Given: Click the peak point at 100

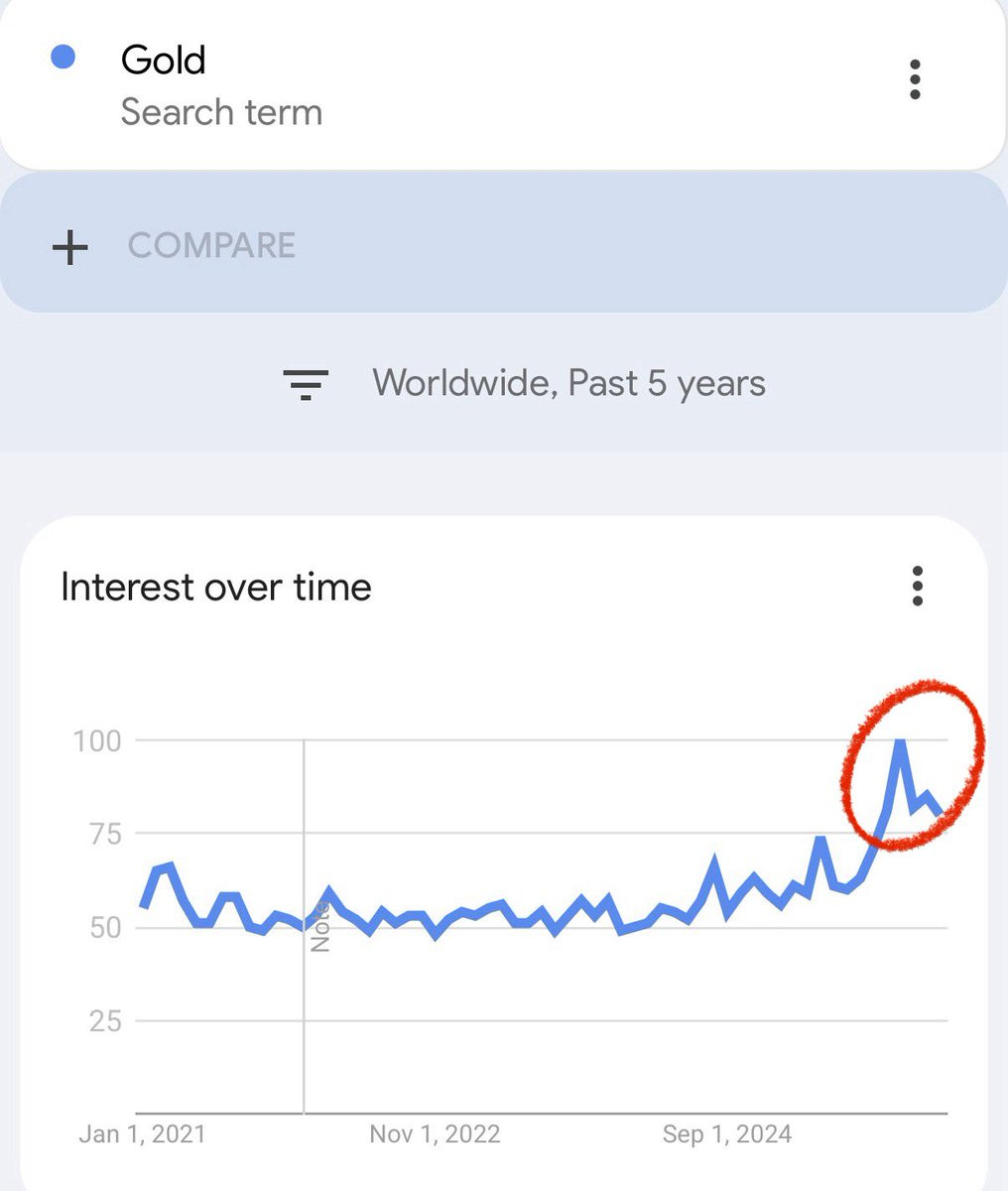Looking at the screenshot, I should 900,741.
